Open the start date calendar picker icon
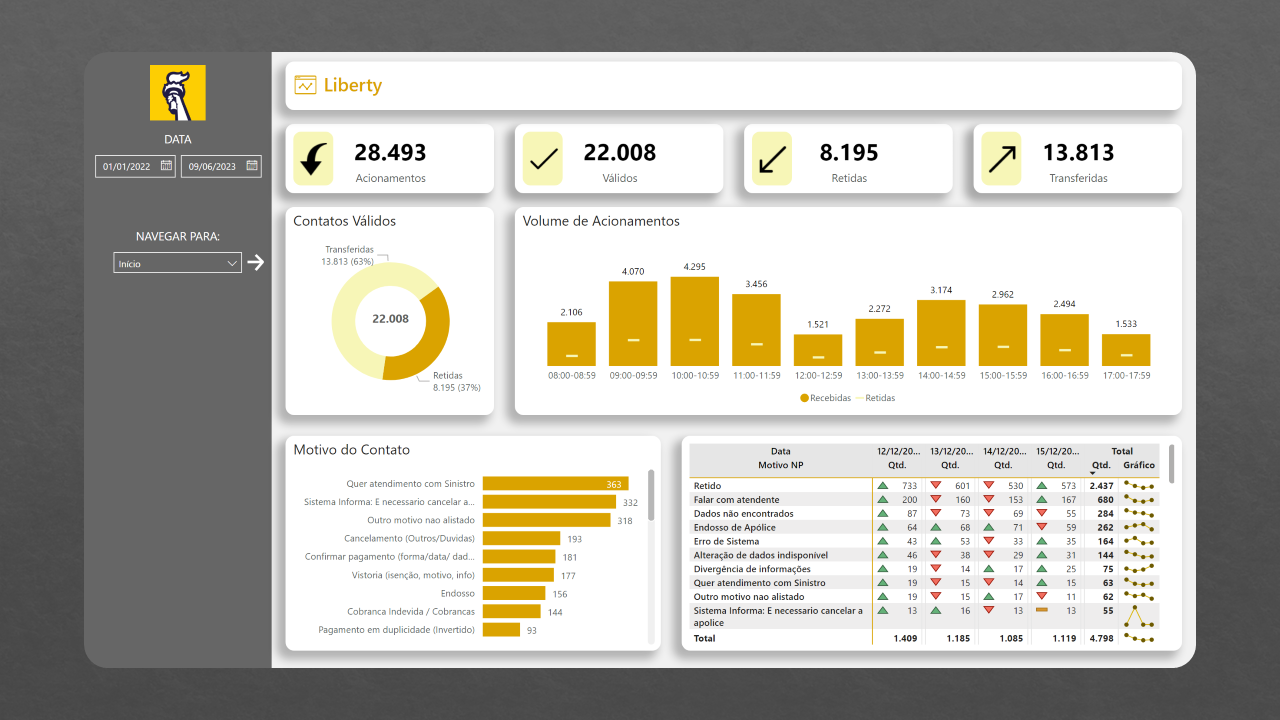Viewport: 1280px width, 720px height. point(166,166)
